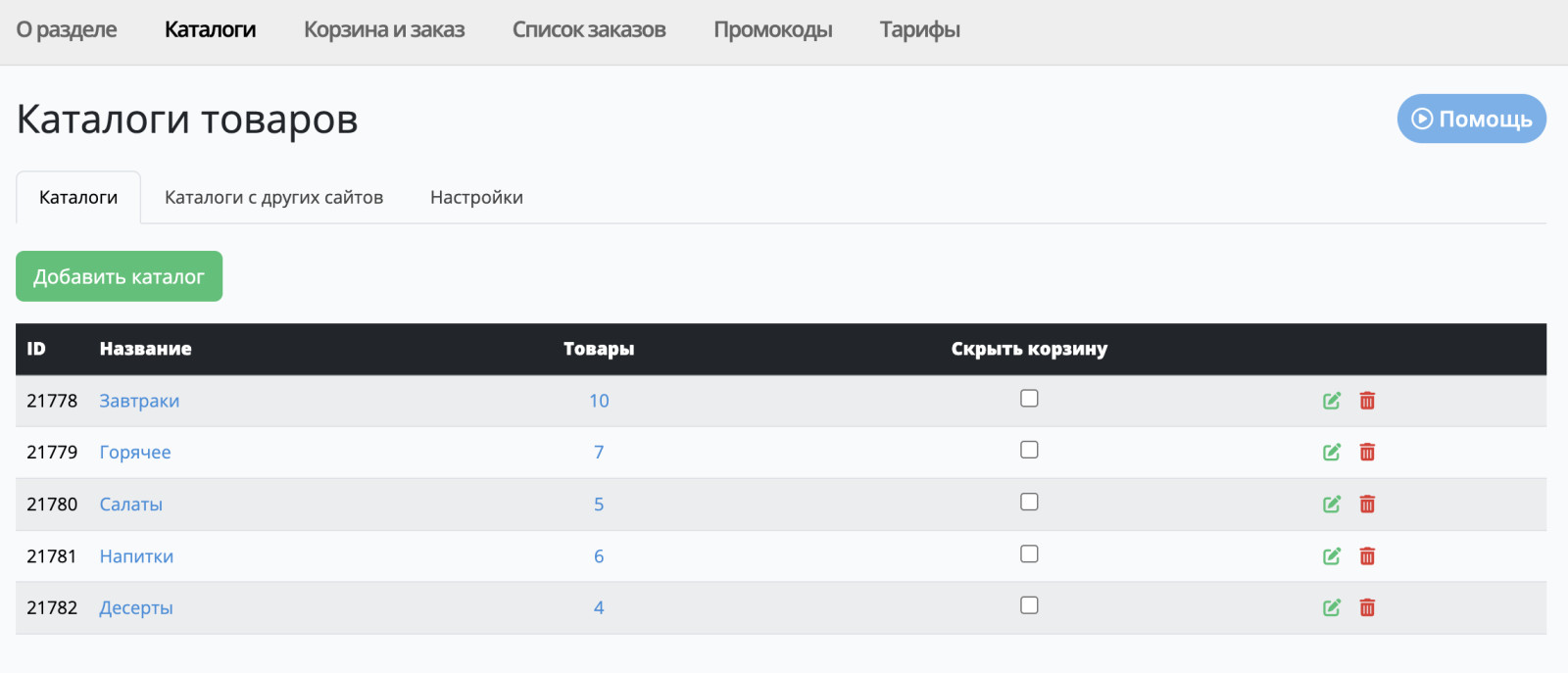
Task: Open the Горячее catalog link
Action: coord(135,453)
